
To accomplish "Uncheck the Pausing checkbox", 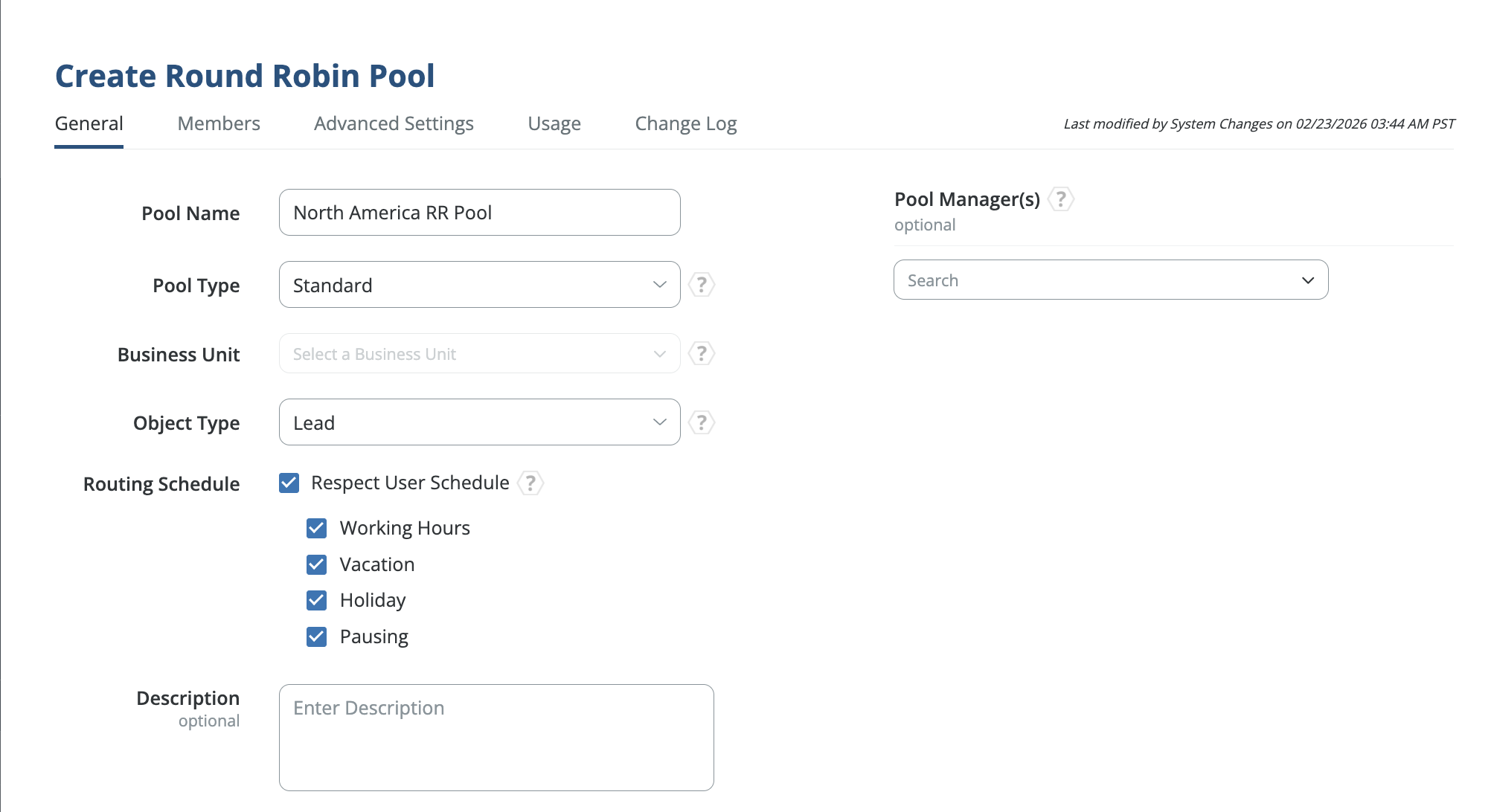I will [317, 637].
